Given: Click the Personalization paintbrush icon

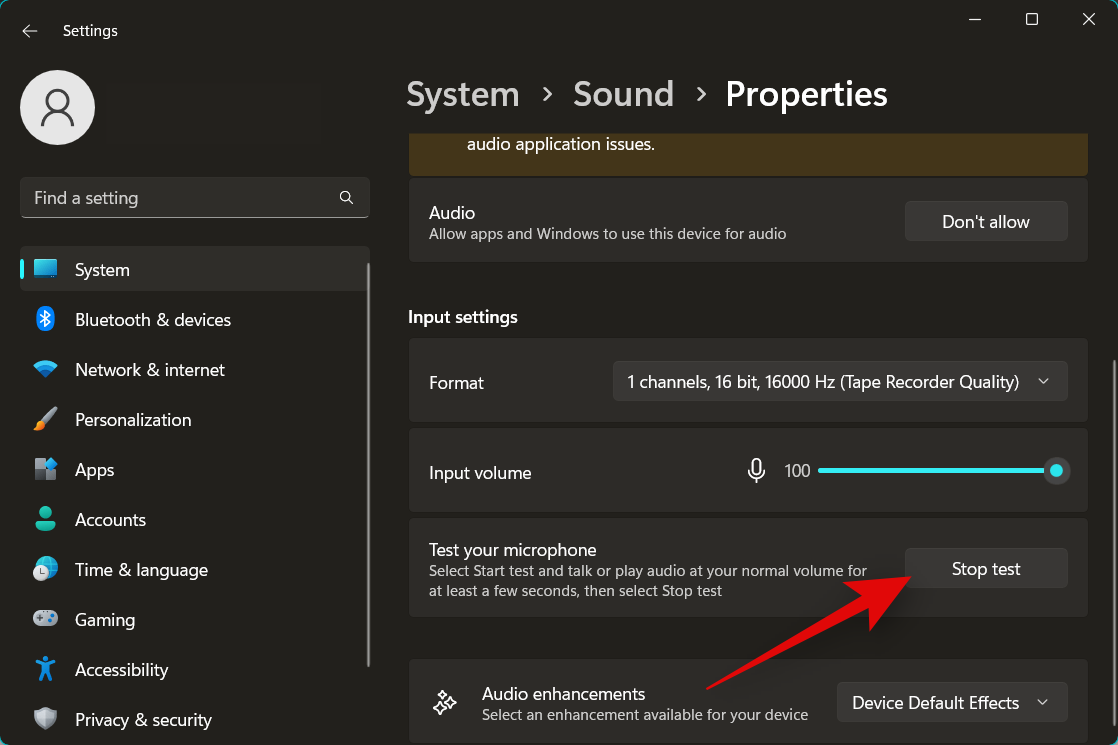Looking at the screenshot, I should click(45, 420).
